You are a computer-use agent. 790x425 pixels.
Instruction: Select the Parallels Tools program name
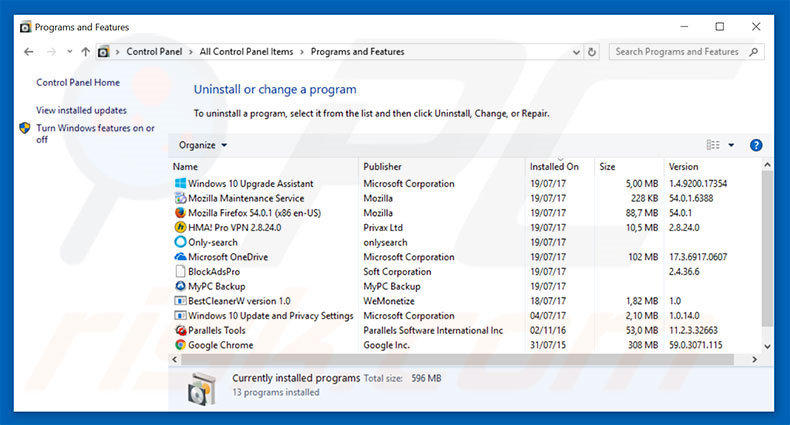(217, 330)
